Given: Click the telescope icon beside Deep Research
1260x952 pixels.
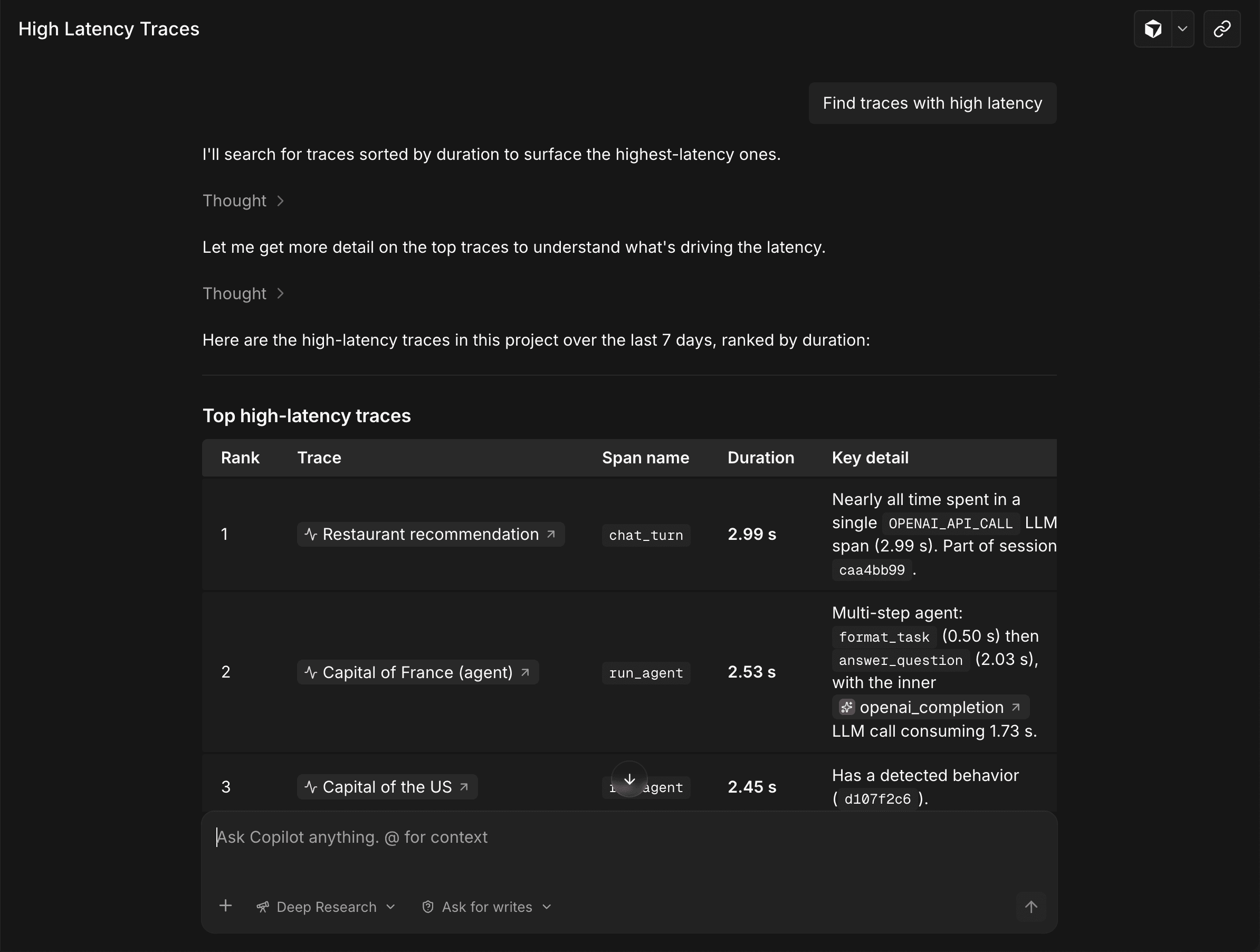Looking at the screenshot, I should point(263,907).
